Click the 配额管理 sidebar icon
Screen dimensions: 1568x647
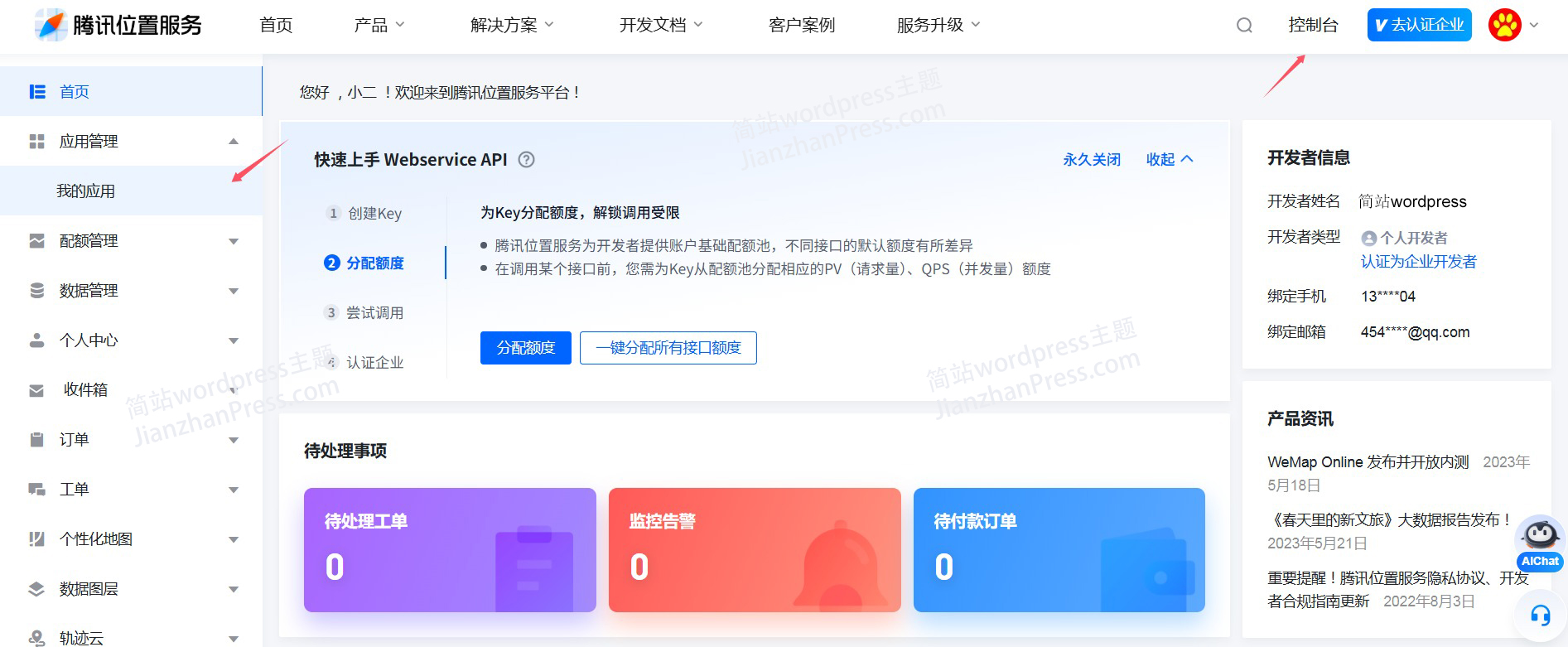(37, 241)
